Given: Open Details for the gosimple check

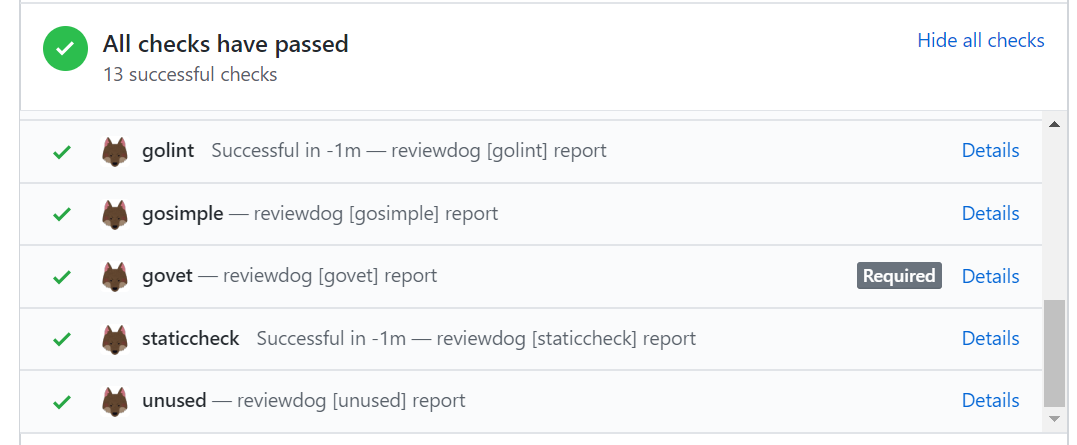Looking at the screenshot, I should [990, 214].
